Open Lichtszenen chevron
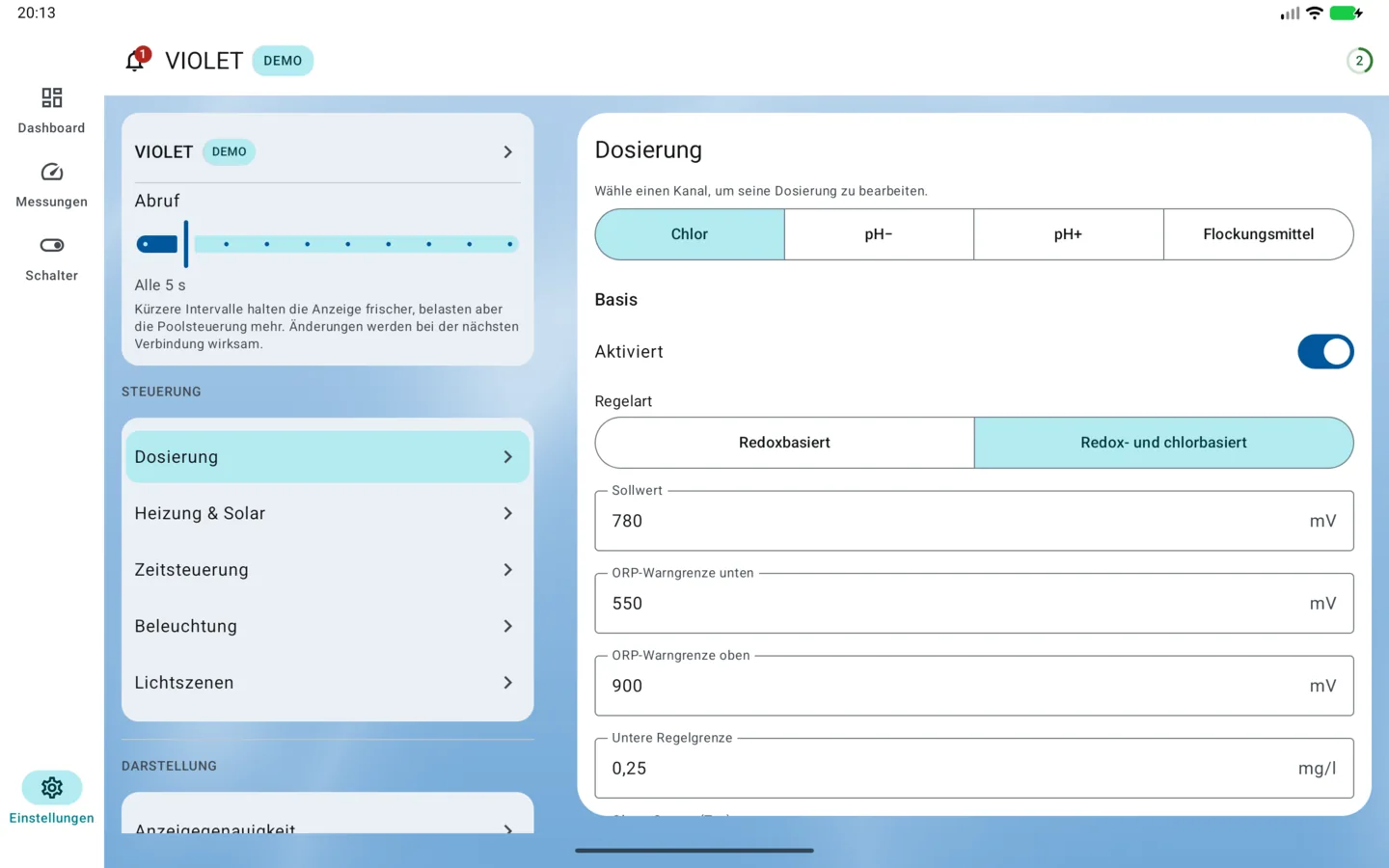Viewport: 1389px width, 868px height. [507, 683]
